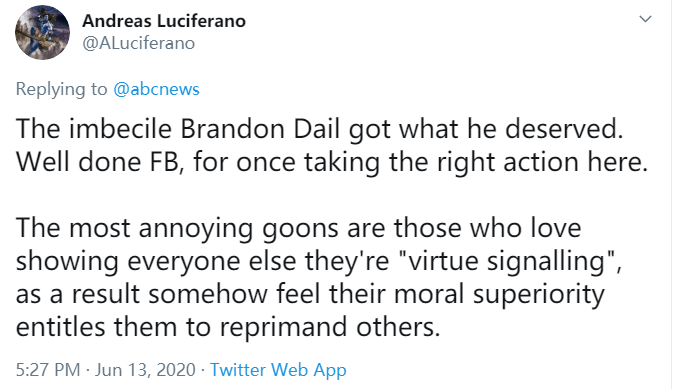Click the 'Brandon Dail' name in tweet
674x389 pixels.
tap(260, 129)
